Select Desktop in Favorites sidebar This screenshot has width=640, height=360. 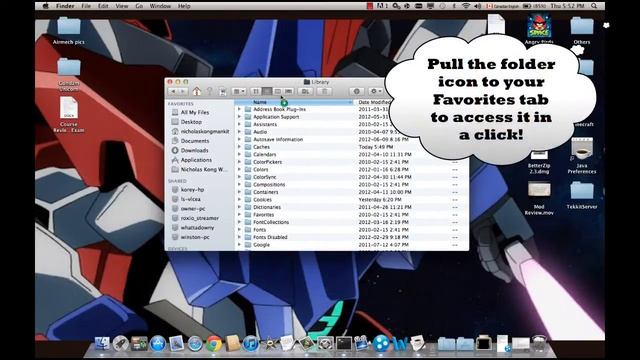click(191, 122)
